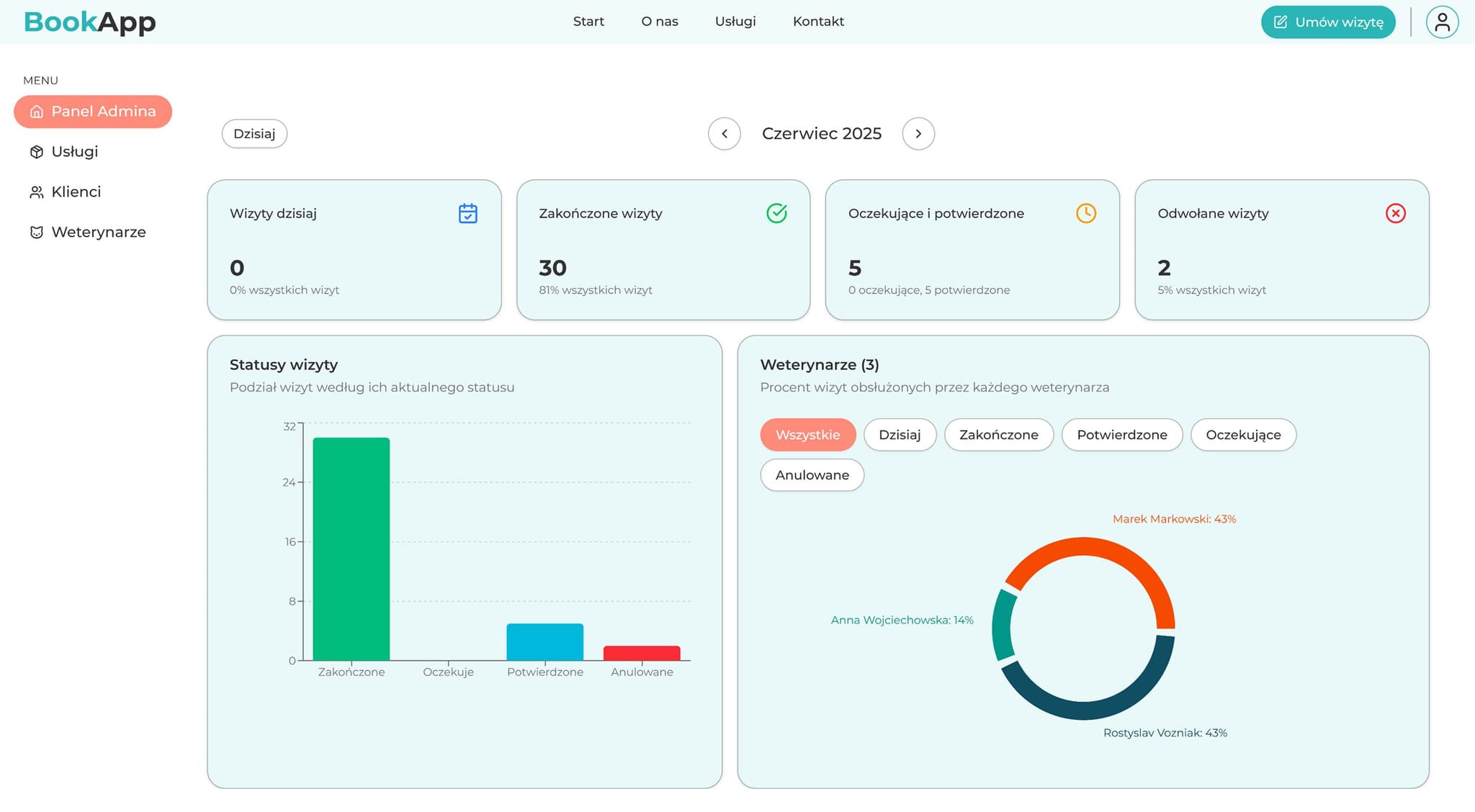This screenshot has width=1475, height=812.
Task: Click the Umów wizytę button
Action: point(1327,22)
